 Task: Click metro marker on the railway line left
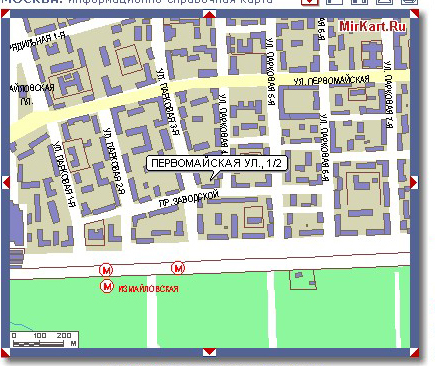[106, 270]
